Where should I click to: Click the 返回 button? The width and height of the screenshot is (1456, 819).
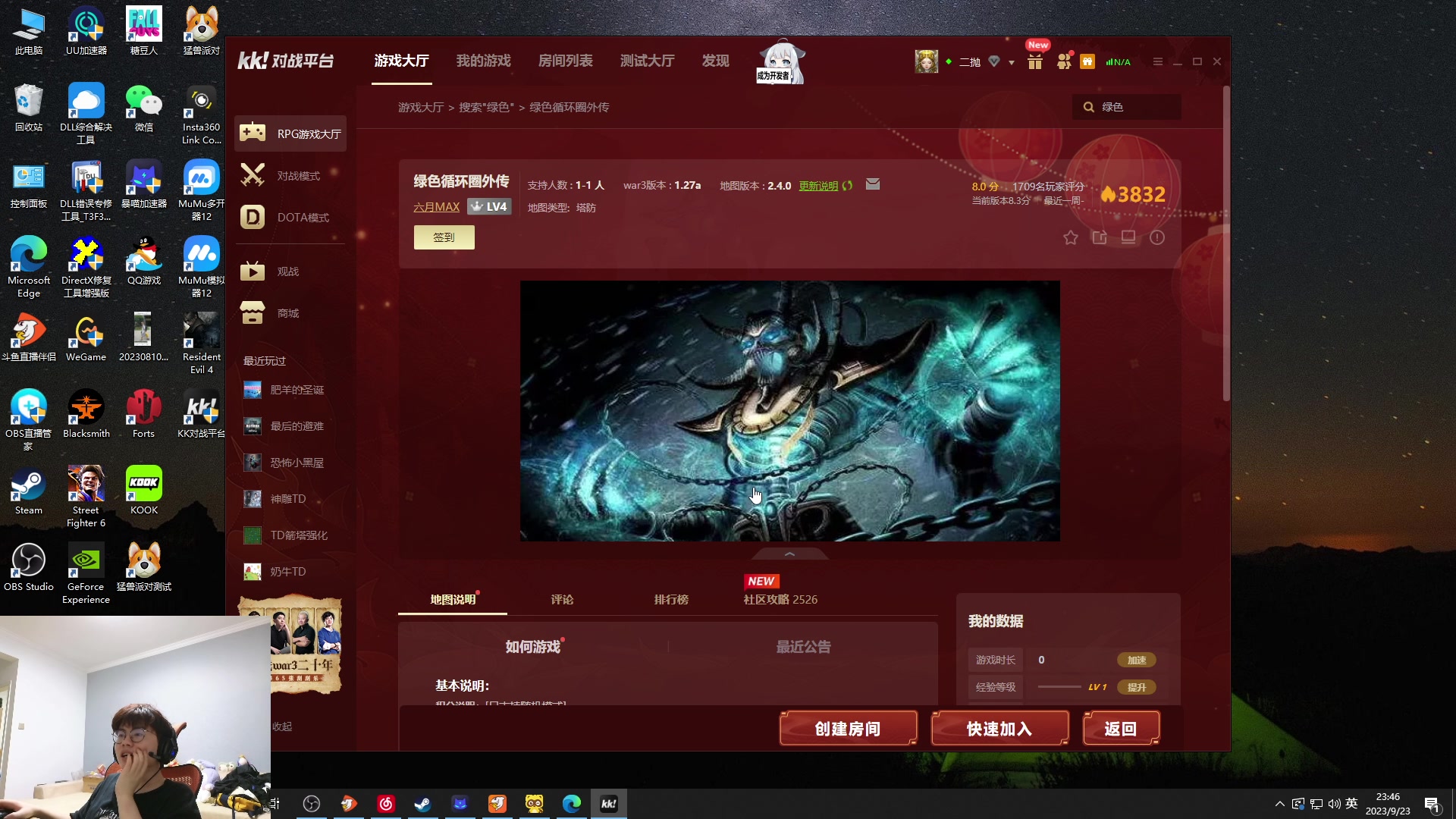(x=1121, y=729)
